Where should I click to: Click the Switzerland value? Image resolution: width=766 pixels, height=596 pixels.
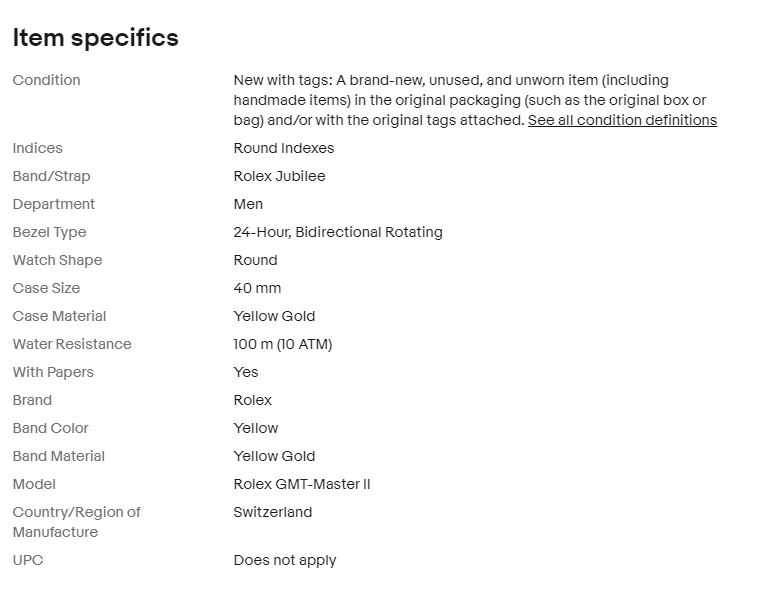pyautogui.click(x=273, y=512)
